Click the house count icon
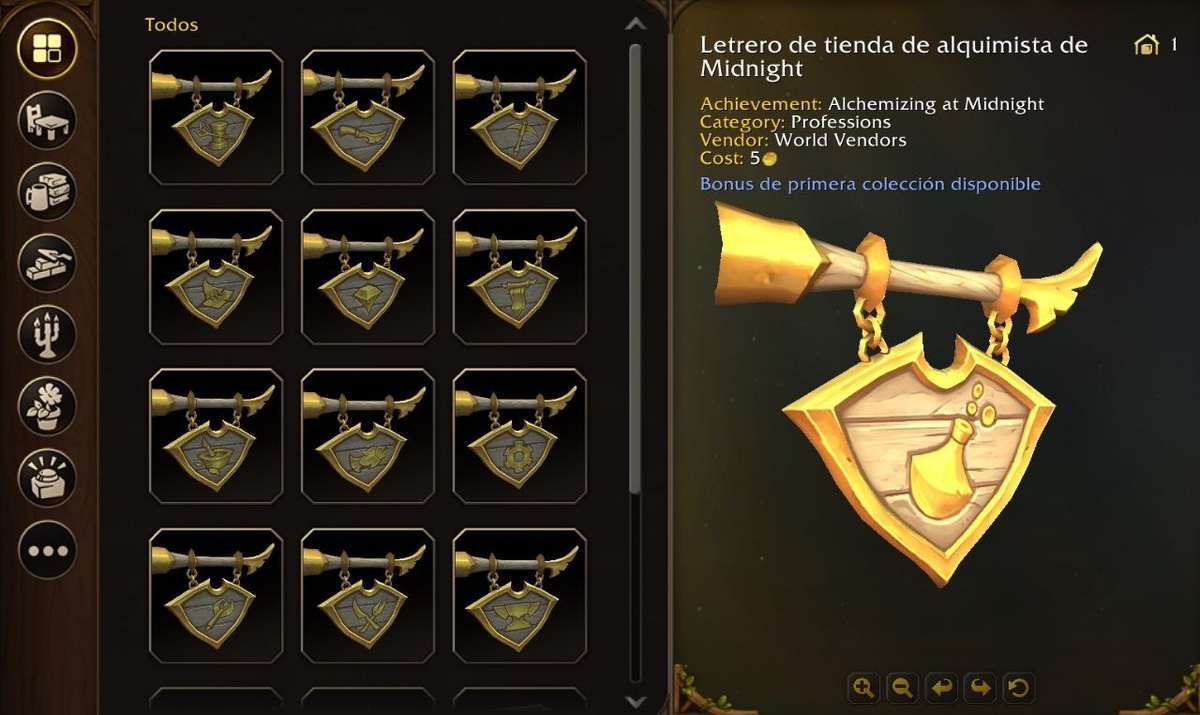Viewport: 1200px width, 715px height. click(1147, 45)
